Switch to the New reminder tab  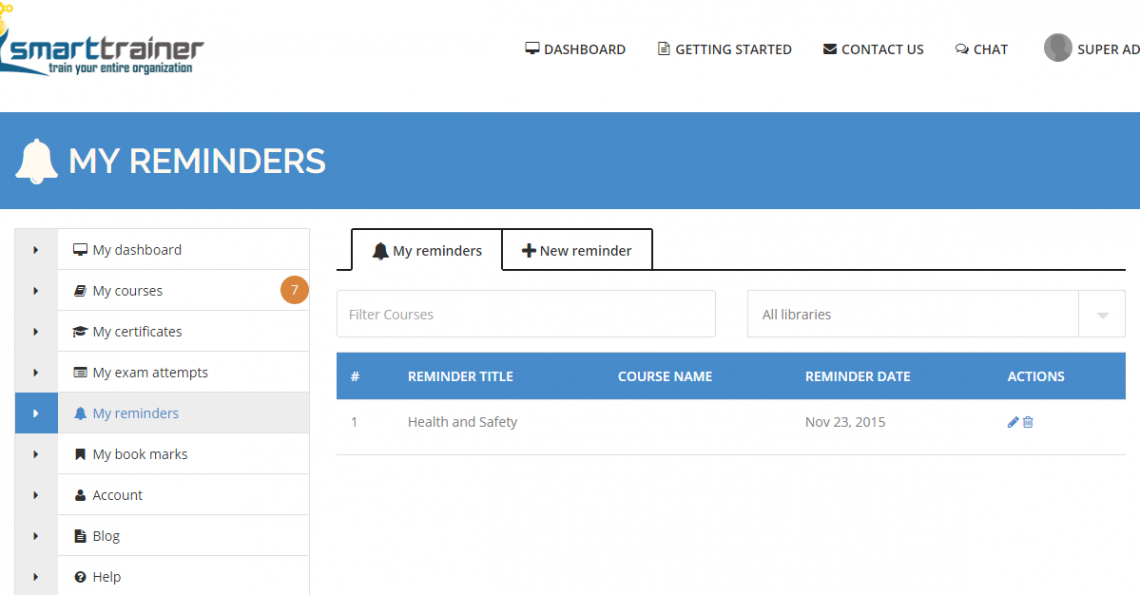click(577, 251)
